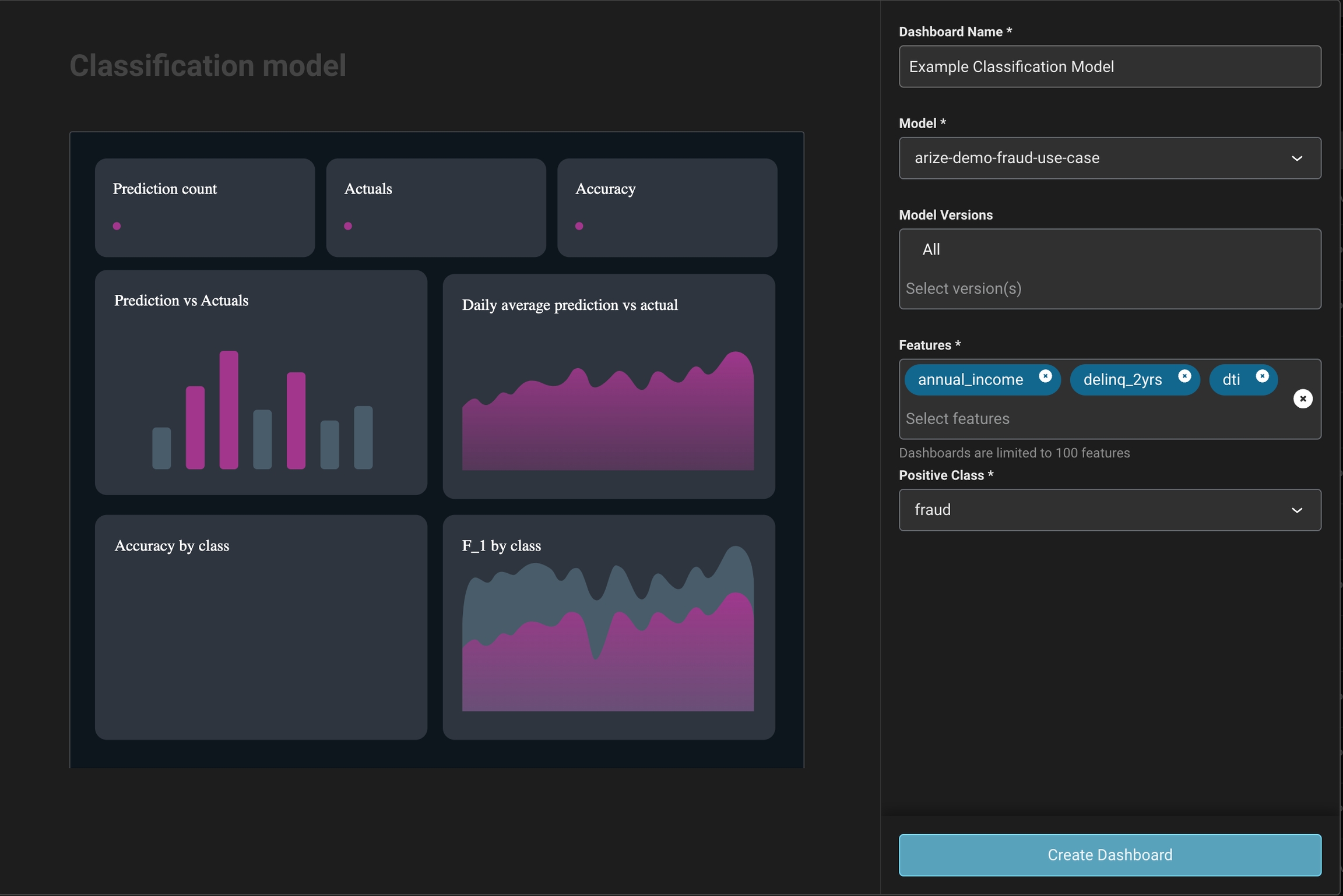Remove the delinq_2yrs feature tag
This screenshot has height=896, width=1343.
click(1184, 376)
